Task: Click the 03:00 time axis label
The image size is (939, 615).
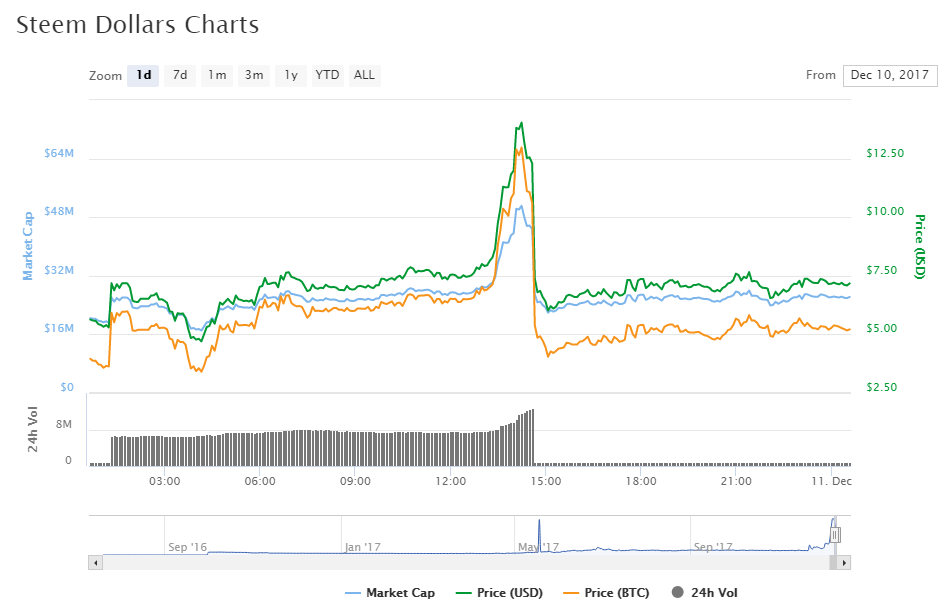Action: click(165, 481)
